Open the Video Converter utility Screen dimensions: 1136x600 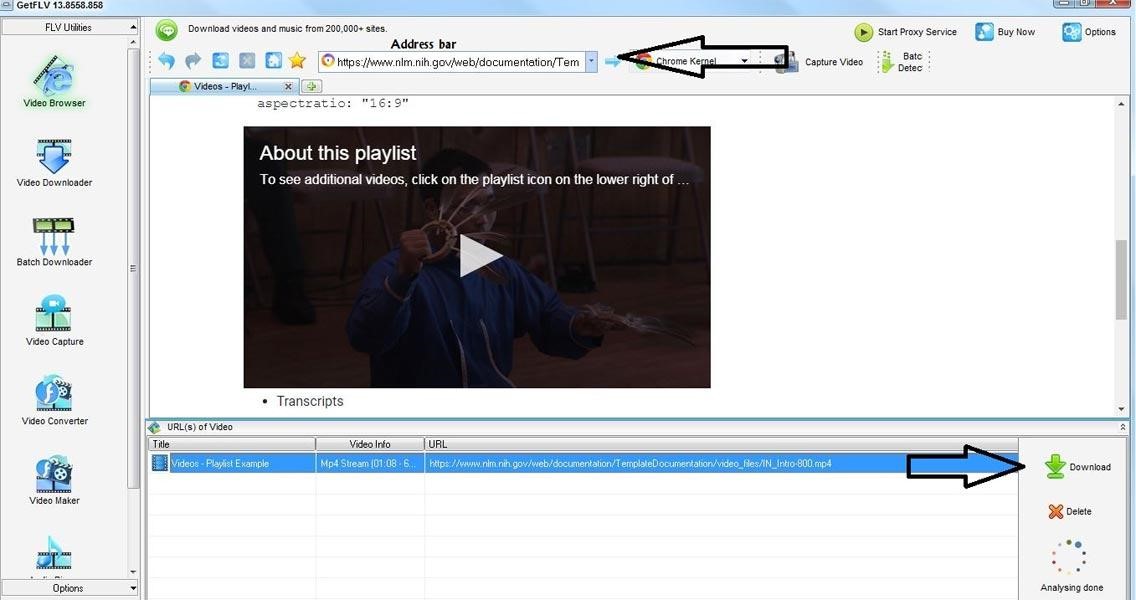point(54,401)
